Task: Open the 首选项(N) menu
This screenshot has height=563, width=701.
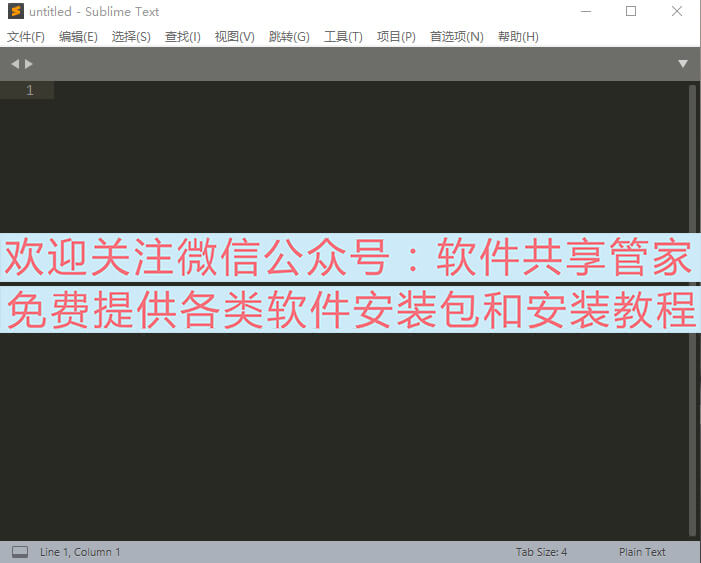Action: tap(456, 37)
